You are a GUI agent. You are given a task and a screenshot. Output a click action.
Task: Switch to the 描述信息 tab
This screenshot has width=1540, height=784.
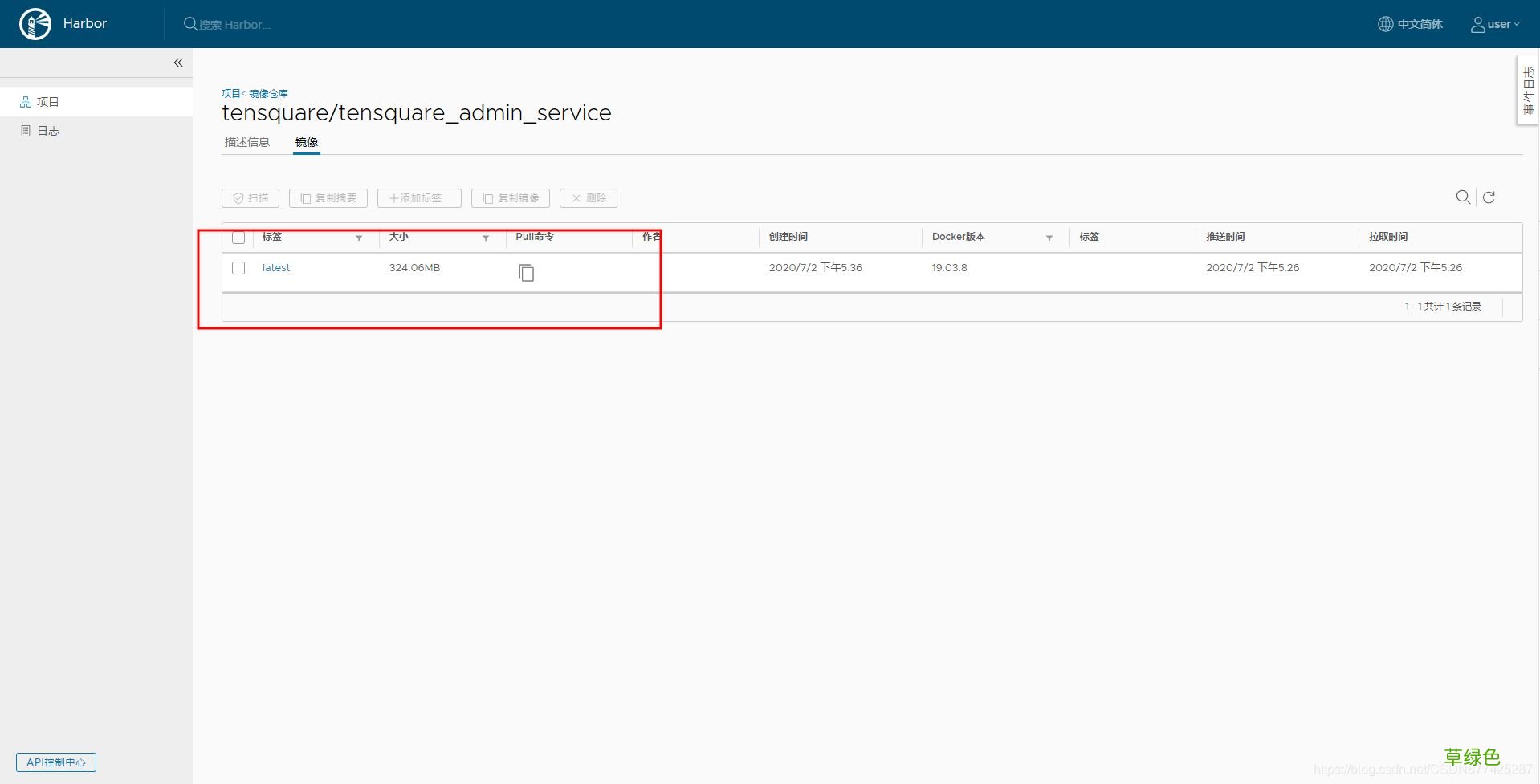tap(247, 142)
